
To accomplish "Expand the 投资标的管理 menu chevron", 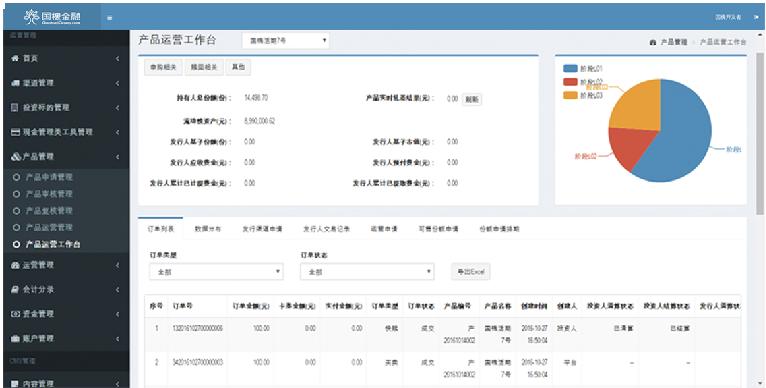I will point(118,108).
